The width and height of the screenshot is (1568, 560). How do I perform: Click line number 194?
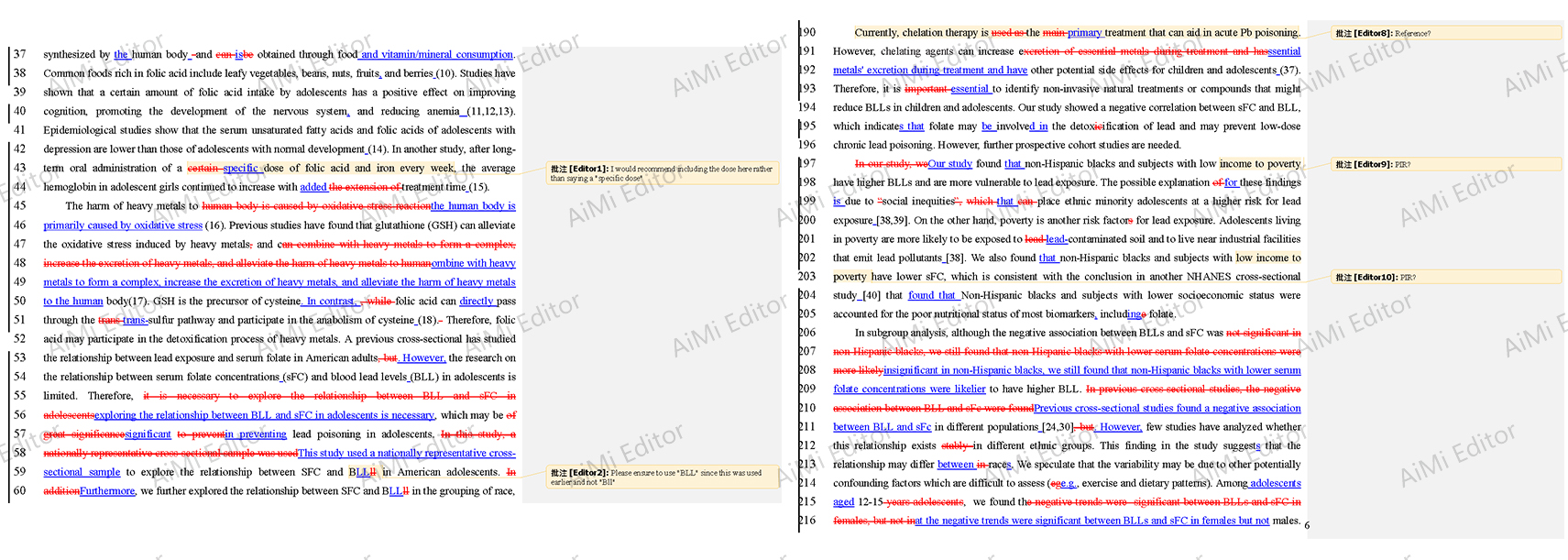[x=807, y=107]
